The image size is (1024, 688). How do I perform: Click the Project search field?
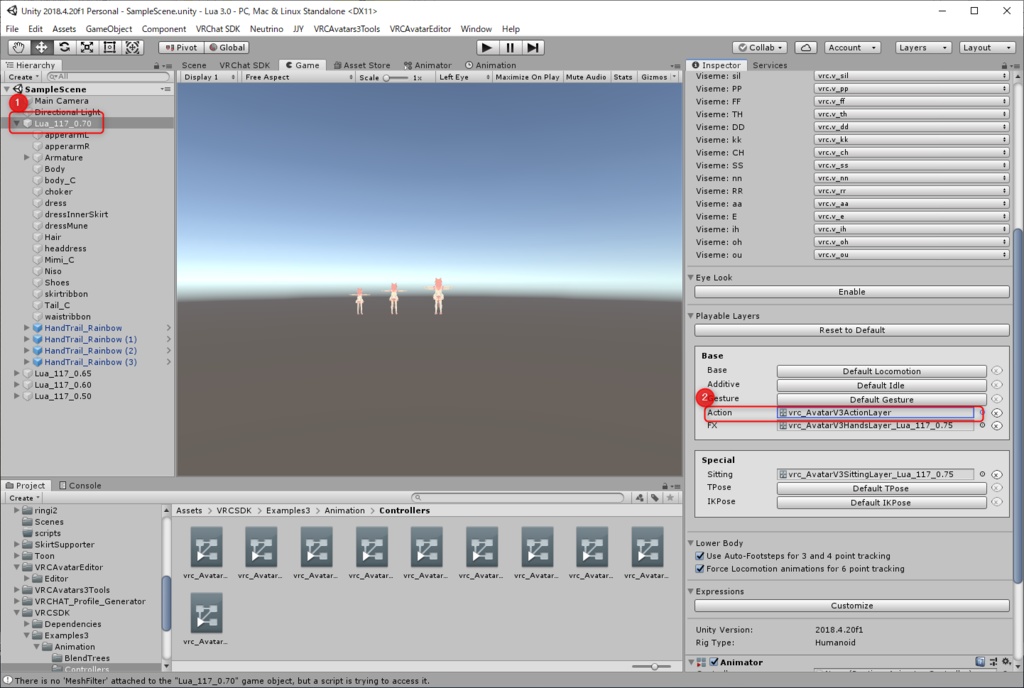click(517, 498)
